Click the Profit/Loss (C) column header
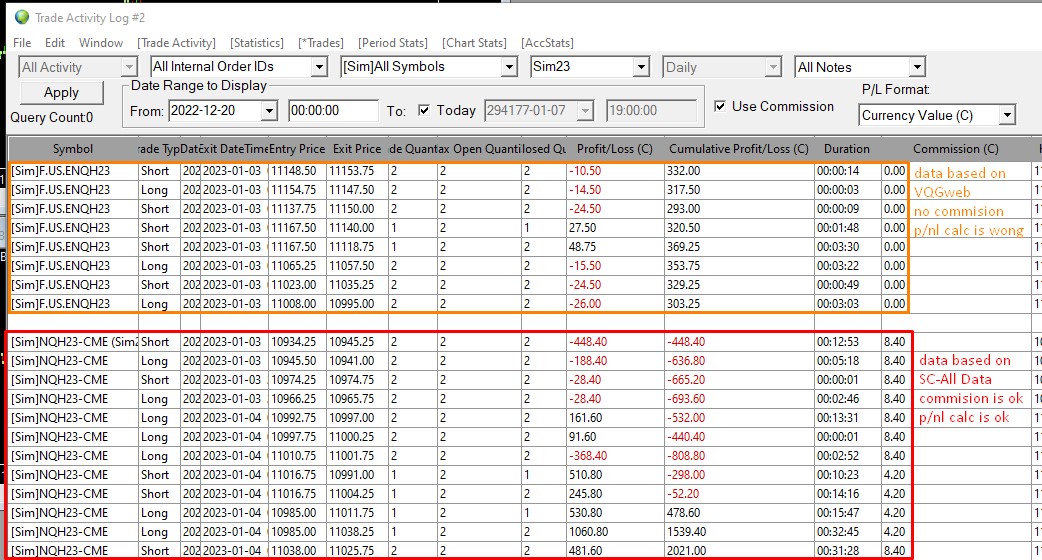 pos(614,149)
